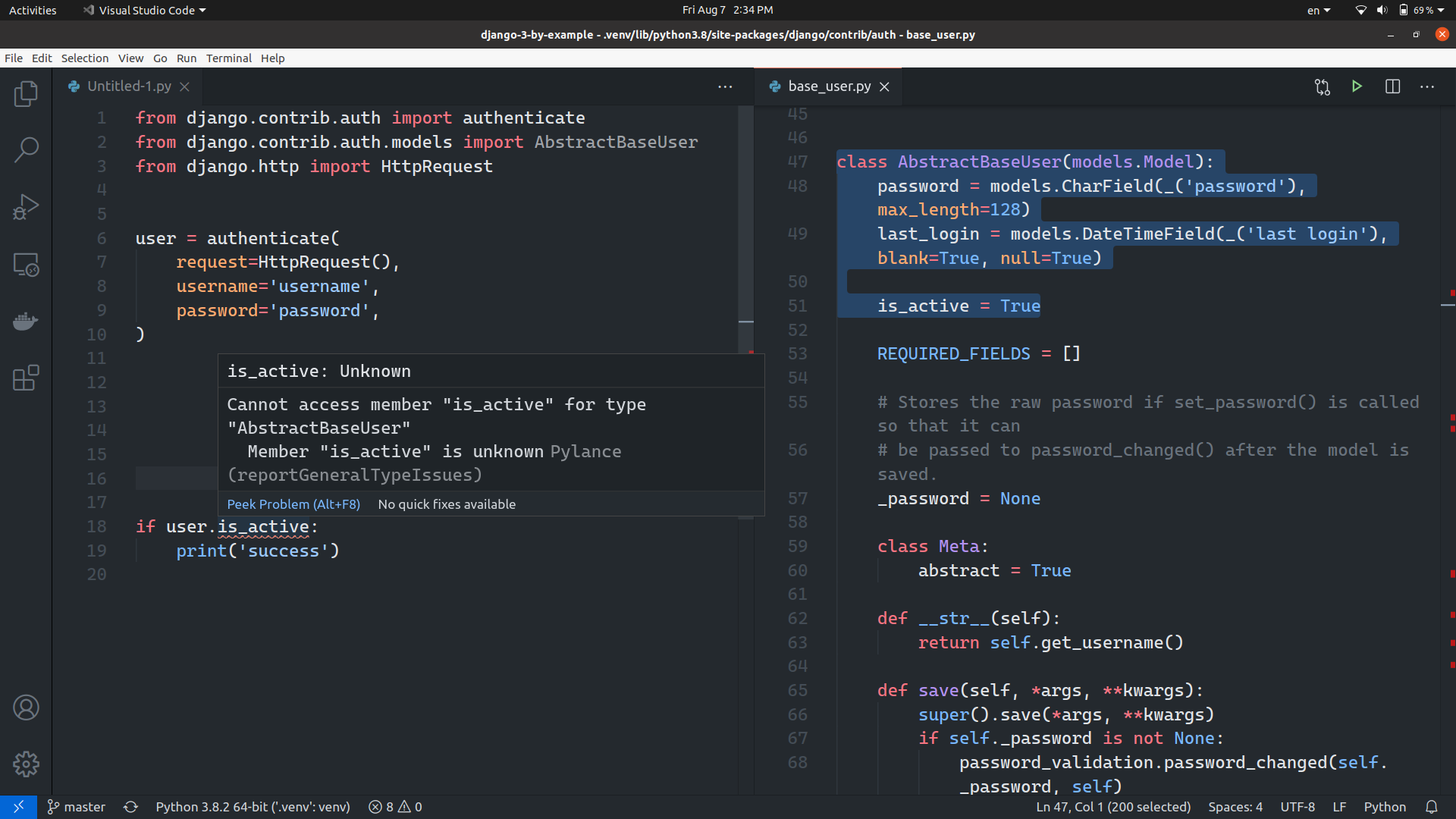
Task: Open Visual Studio Code app menu dropdown
Action: (x=145, y=10)
